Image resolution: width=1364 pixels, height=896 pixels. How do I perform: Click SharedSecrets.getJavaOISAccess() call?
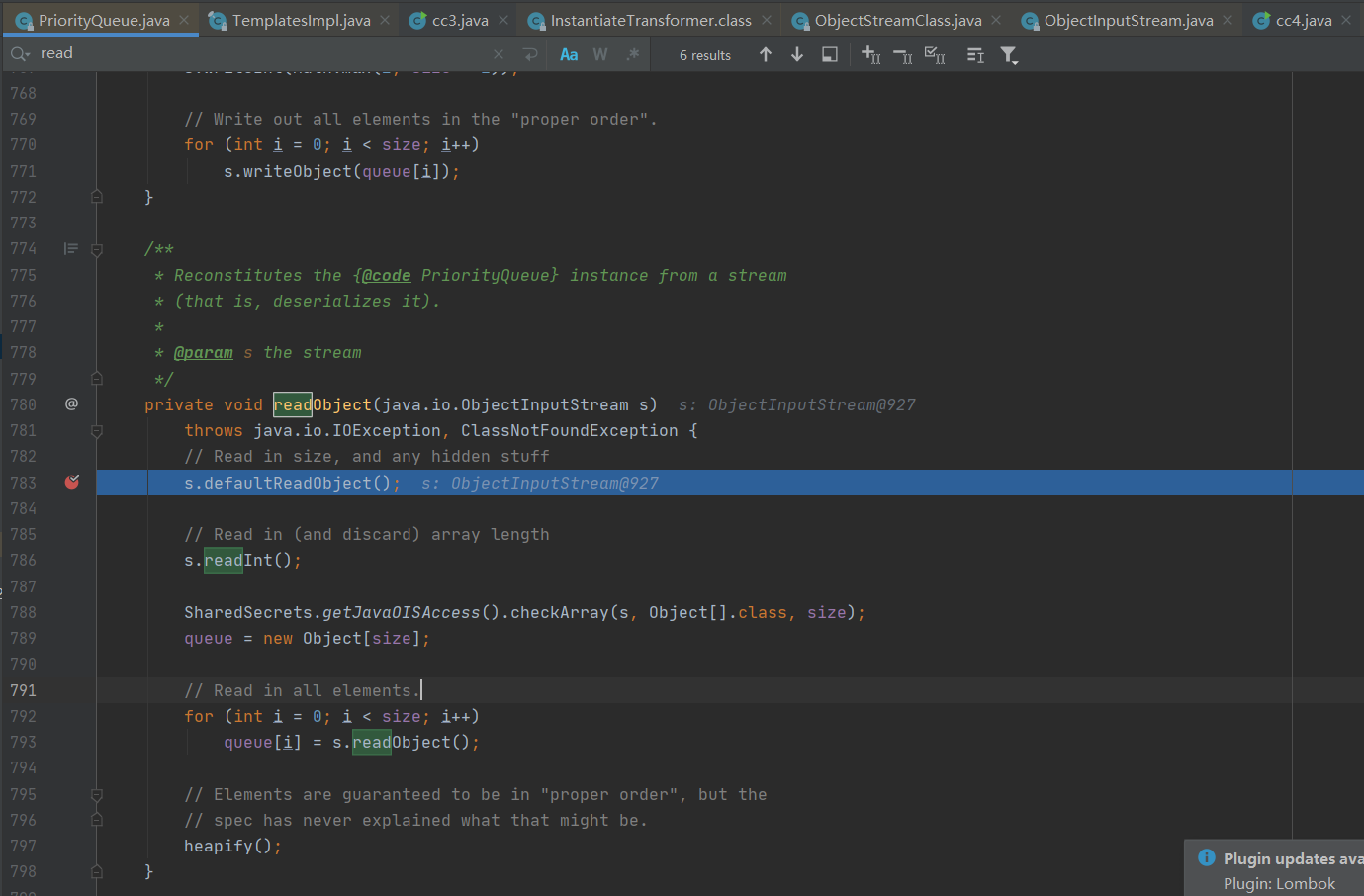pos(341,613)
